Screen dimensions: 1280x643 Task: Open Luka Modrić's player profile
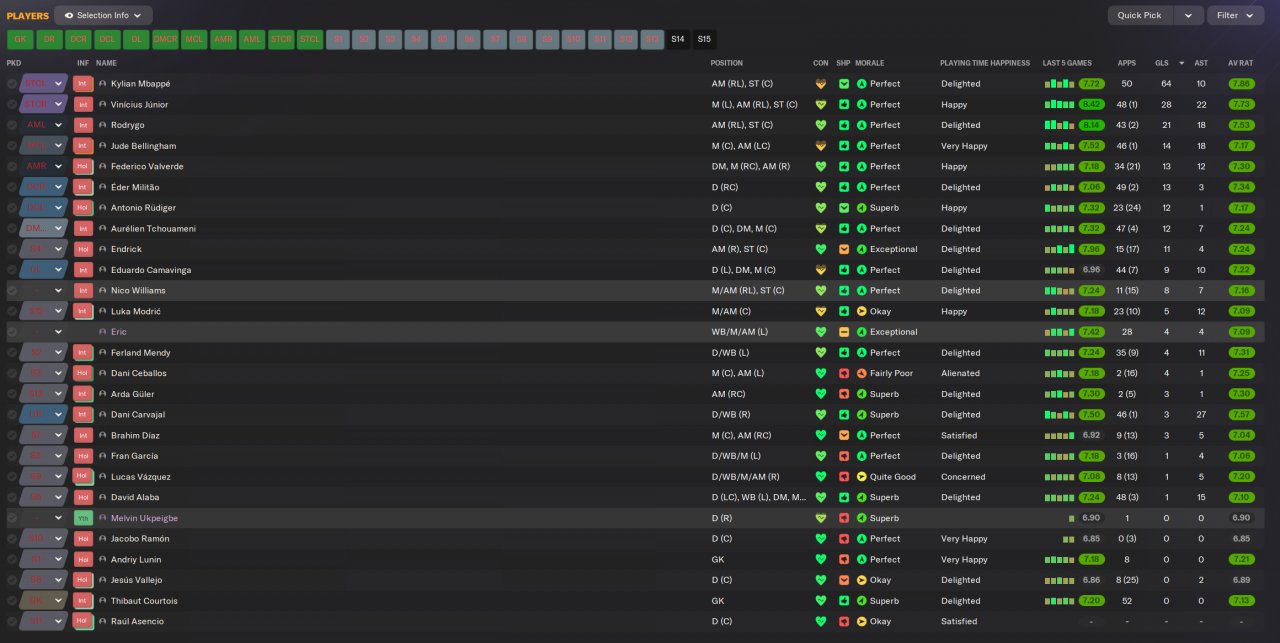point(136,311)
